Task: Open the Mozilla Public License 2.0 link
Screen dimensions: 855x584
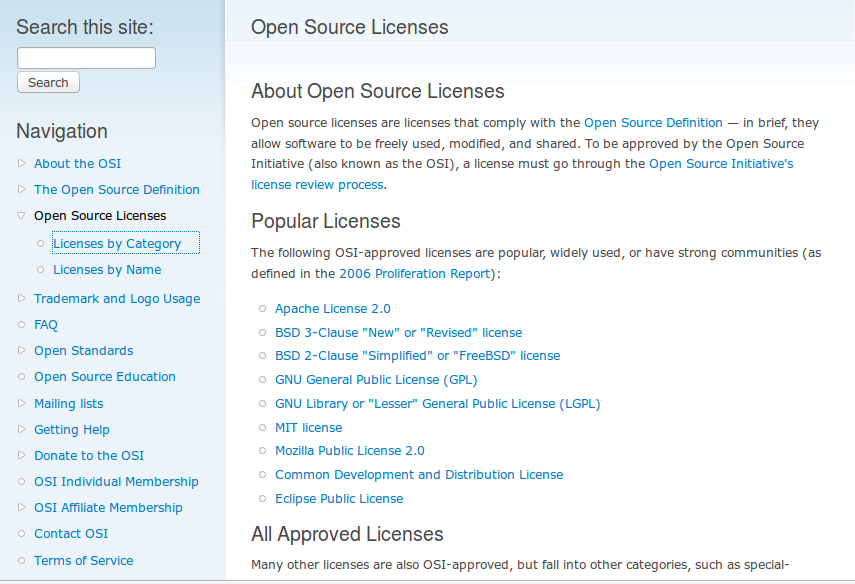Action: pos(350,450)
